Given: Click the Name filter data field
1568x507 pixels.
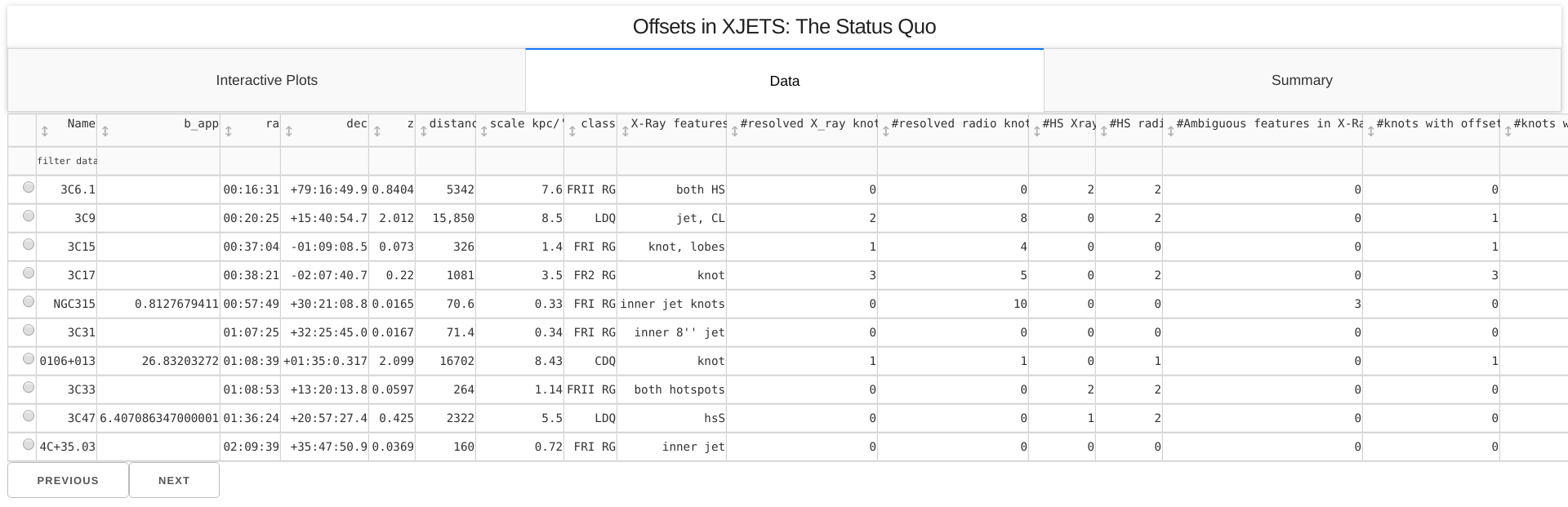Looking at the screenshot, I should [x=66, y=161].
